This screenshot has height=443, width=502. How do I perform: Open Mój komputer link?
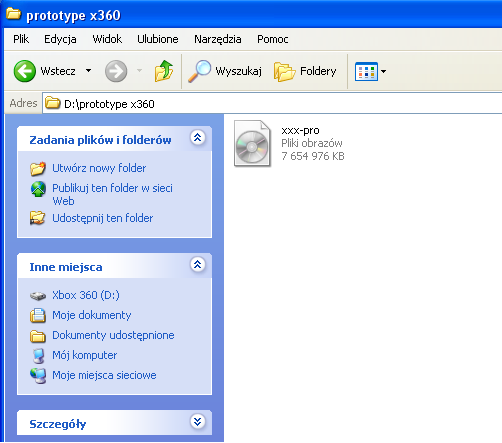pyautogui.click(x=85, y=355)
